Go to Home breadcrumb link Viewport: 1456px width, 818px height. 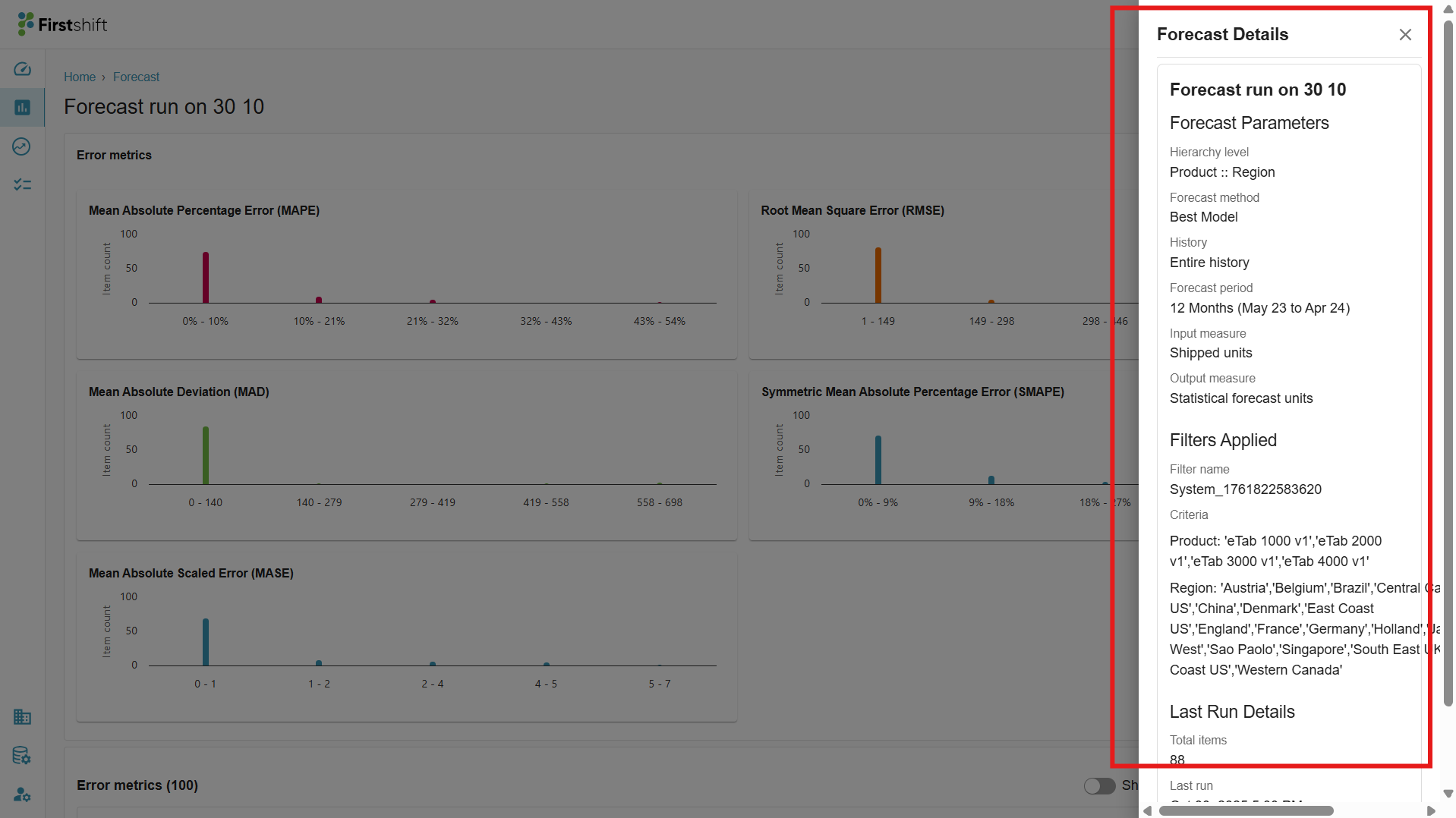click(80, 77)
